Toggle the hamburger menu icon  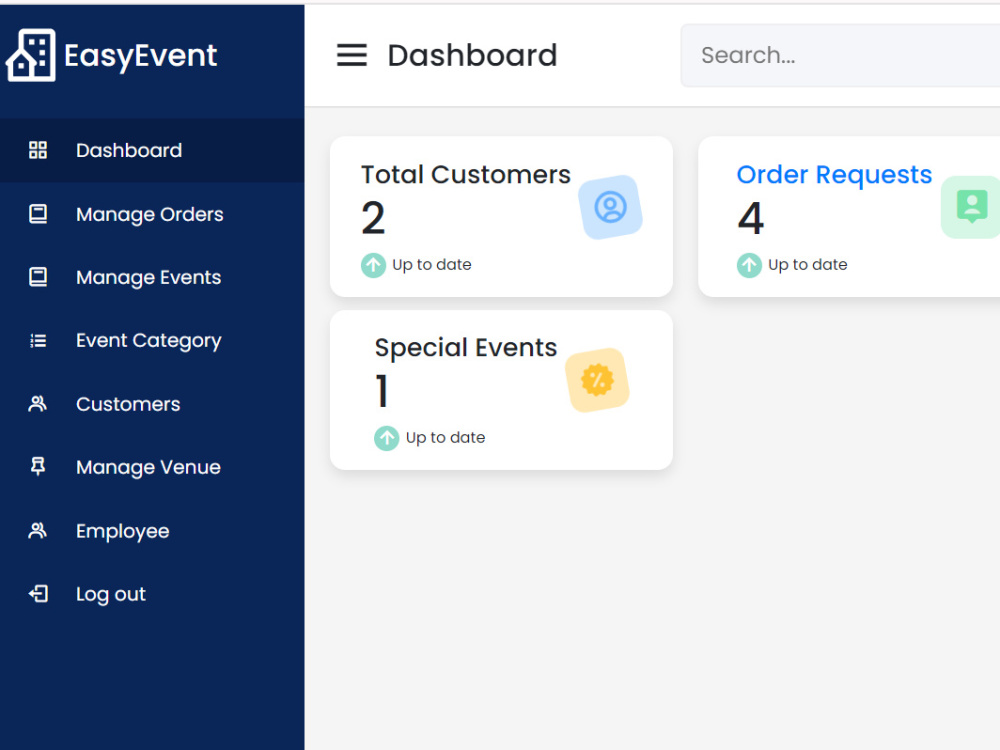(x=351, y=55)
